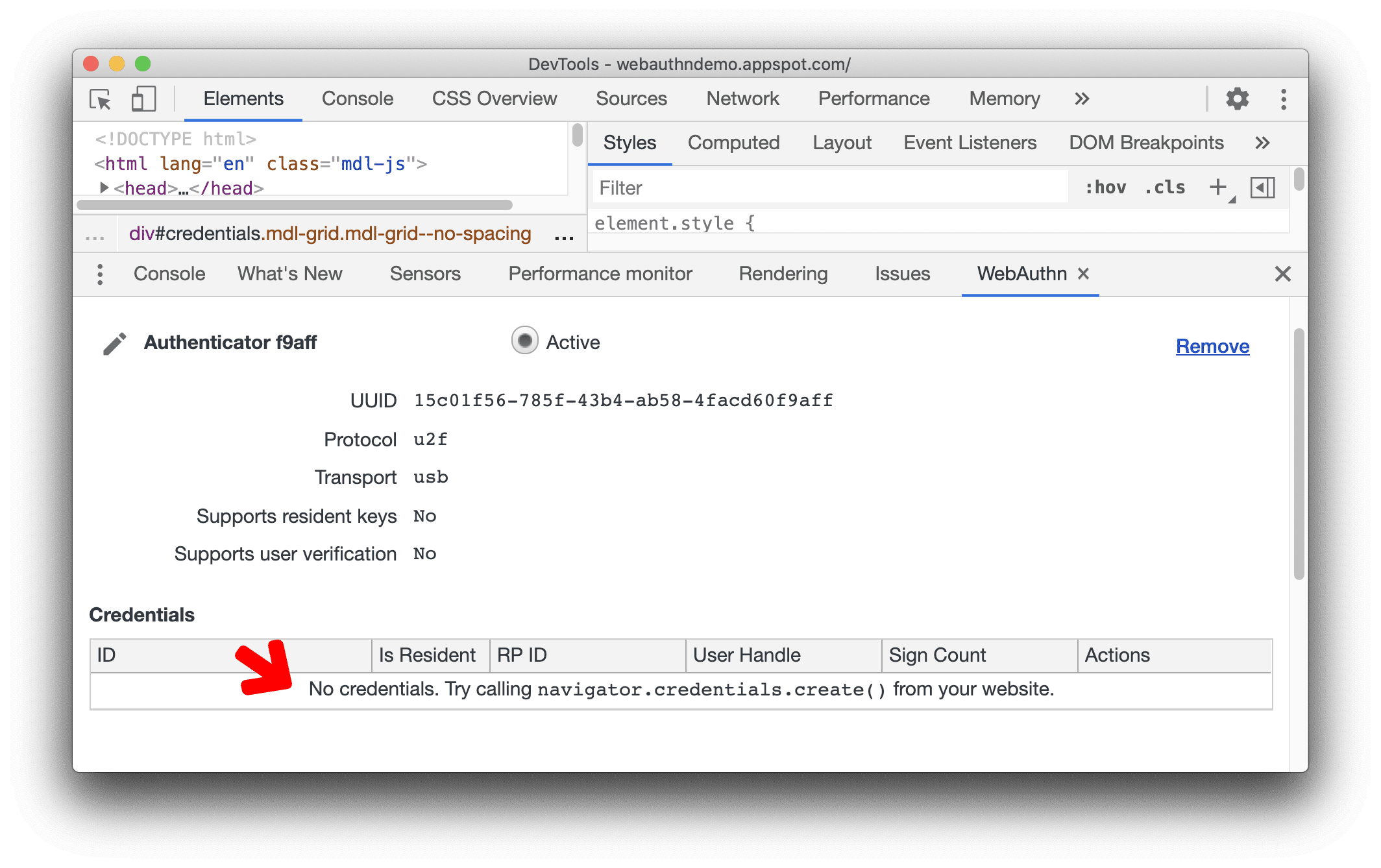1381x868 pixels.
Task: Click the overflow chevron for more panels
Action: tap(1083, 98)
